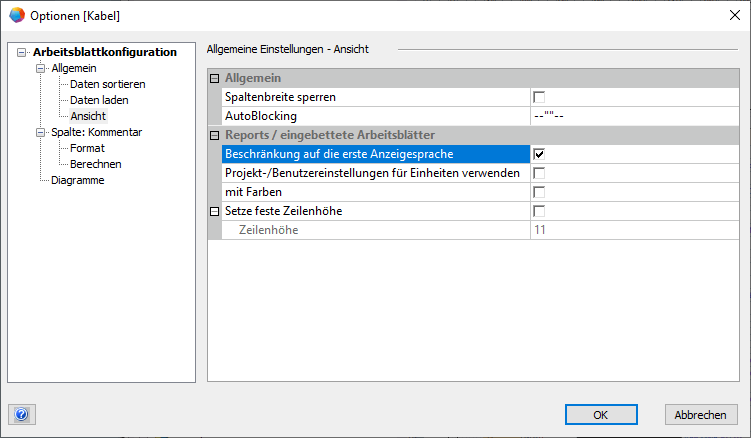The height and width of the screenshot is (438, 751).
Task: Click the Abbrechen button
Action: pos(701,415)
